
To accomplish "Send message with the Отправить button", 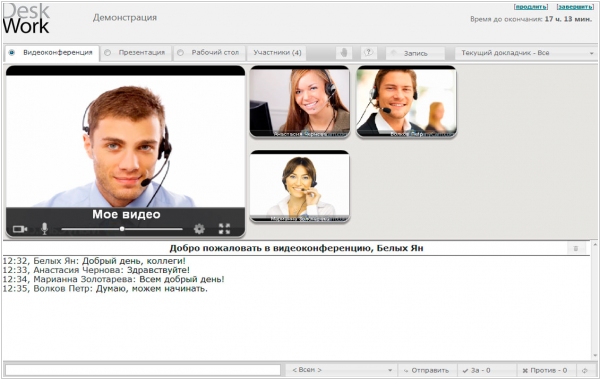I will tap(427, 370).
